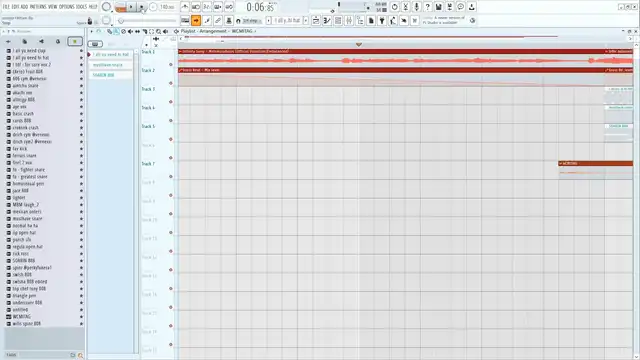Viewport: 640px width, 360px height.
Task: Click the microphone recording icon
Action: click(416, 7)
